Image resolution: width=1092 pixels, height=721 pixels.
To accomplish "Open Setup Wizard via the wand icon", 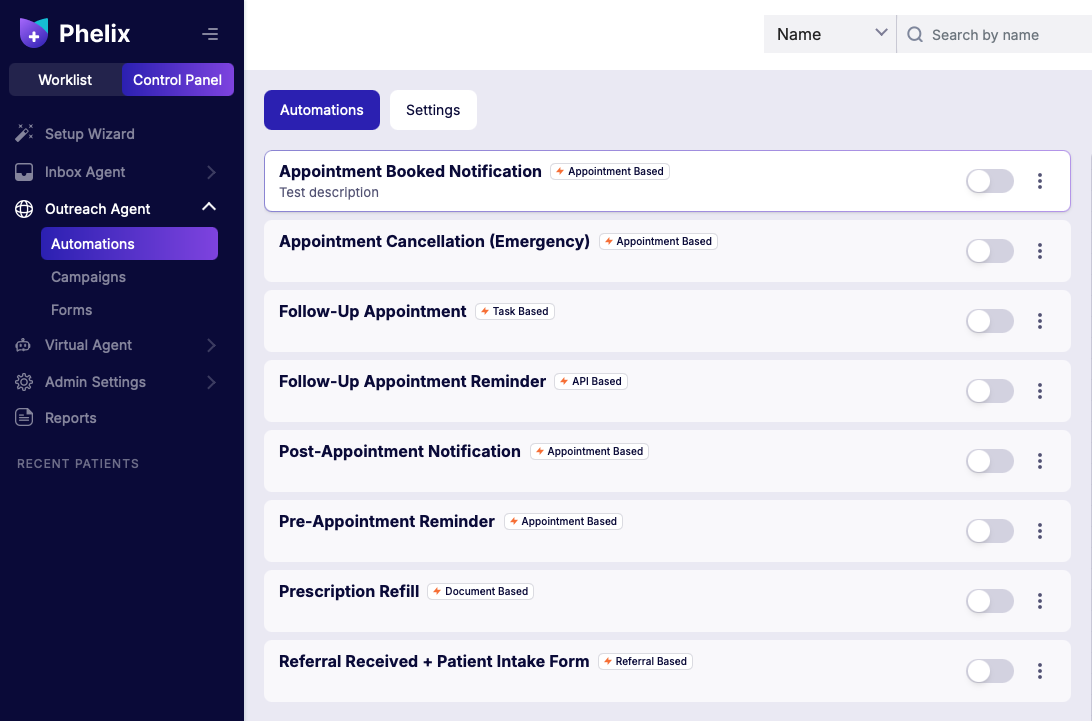I will 24,133.
